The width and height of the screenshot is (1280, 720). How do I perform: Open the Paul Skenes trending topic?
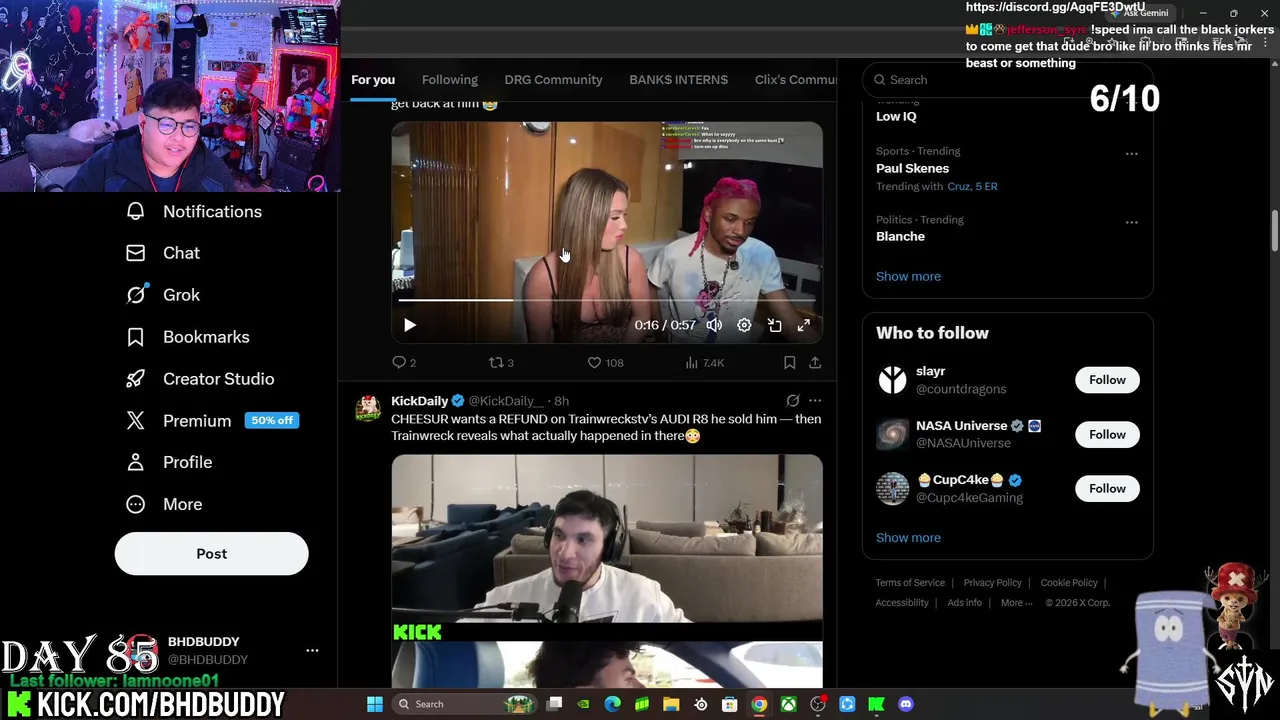coord(912,168)
